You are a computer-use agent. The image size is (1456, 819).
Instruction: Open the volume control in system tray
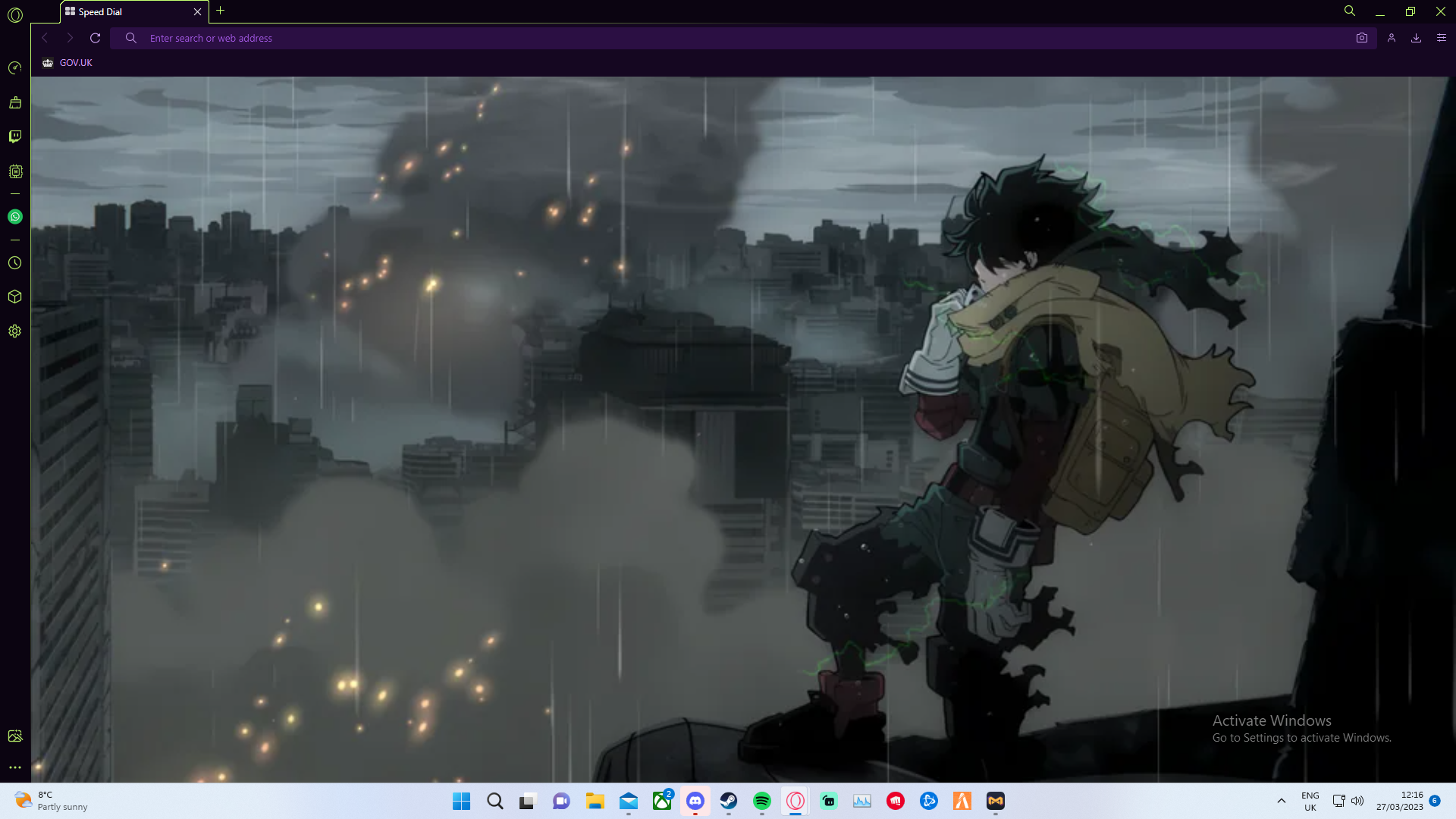1357,801
